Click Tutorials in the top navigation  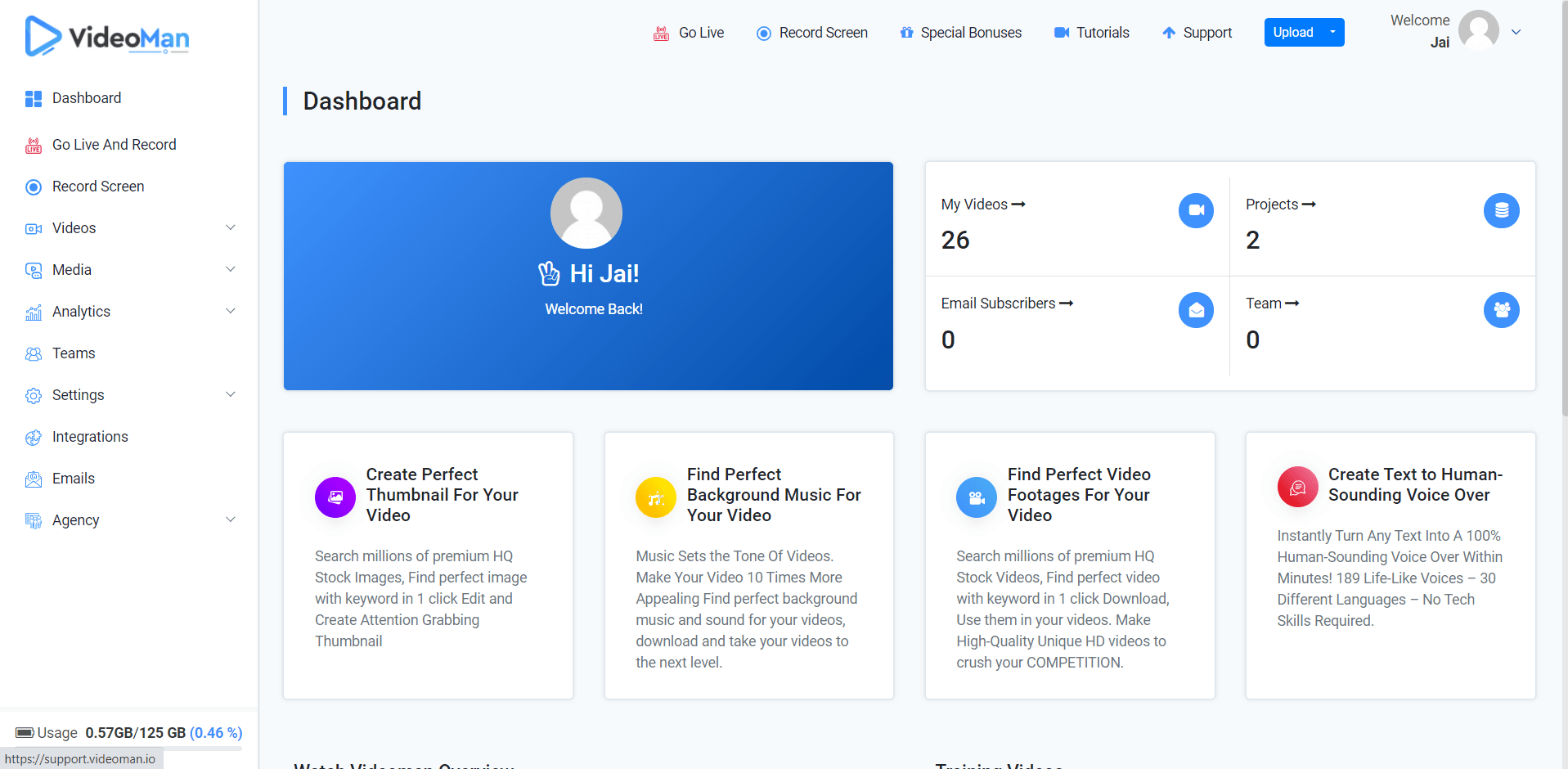click(1103, 33)
